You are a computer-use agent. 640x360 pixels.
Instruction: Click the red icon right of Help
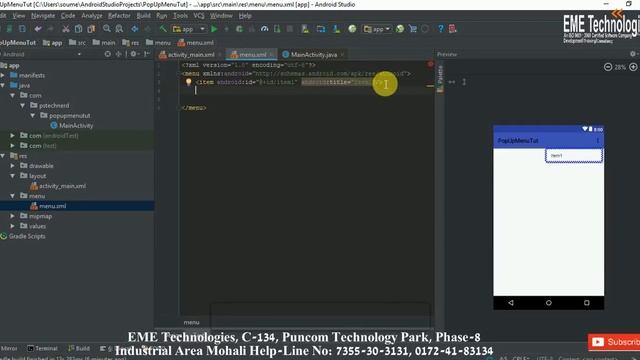click(x=453, y=29)
